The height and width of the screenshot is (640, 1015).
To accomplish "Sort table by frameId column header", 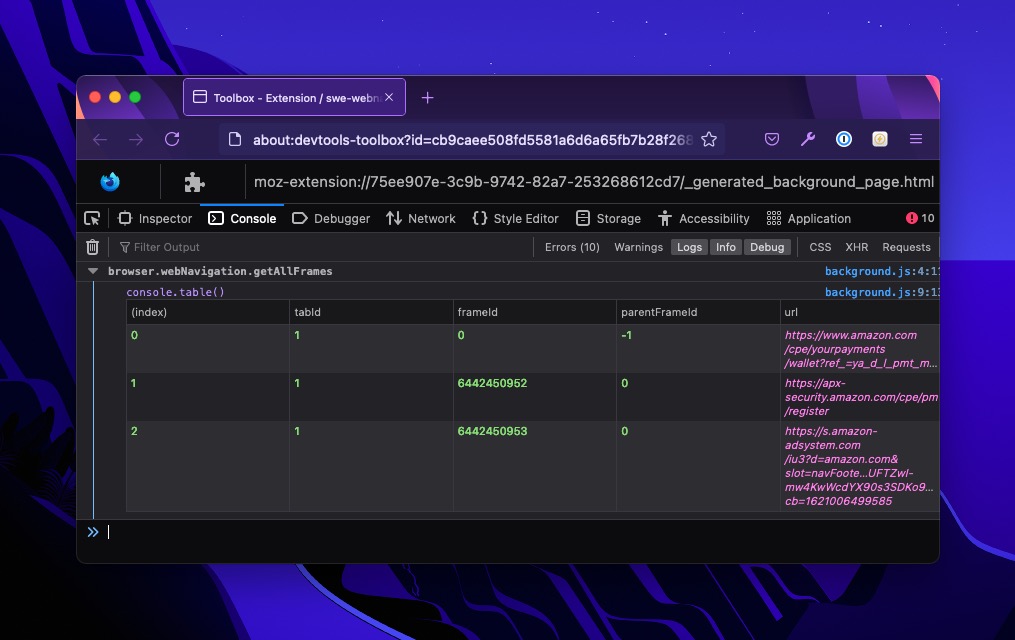I will (x=535, y=312).
